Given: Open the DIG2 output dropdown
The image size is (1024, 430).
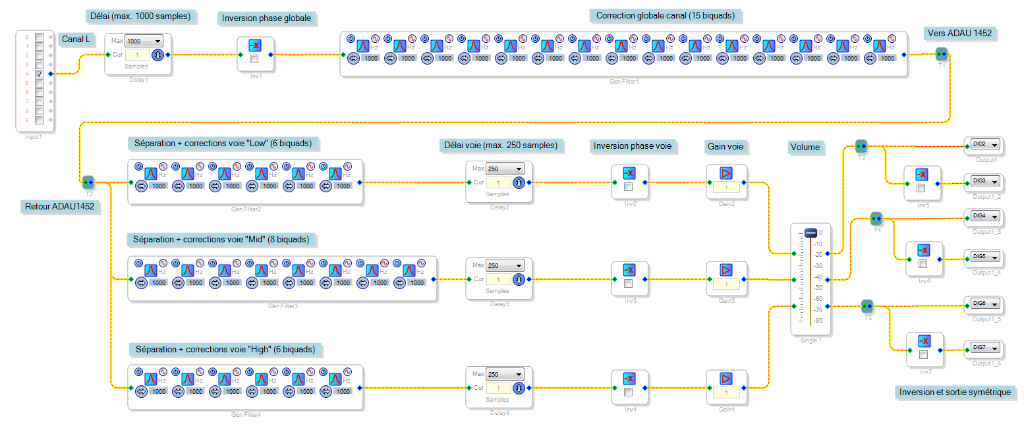Looking at the screenshot, I should (994, 144).
